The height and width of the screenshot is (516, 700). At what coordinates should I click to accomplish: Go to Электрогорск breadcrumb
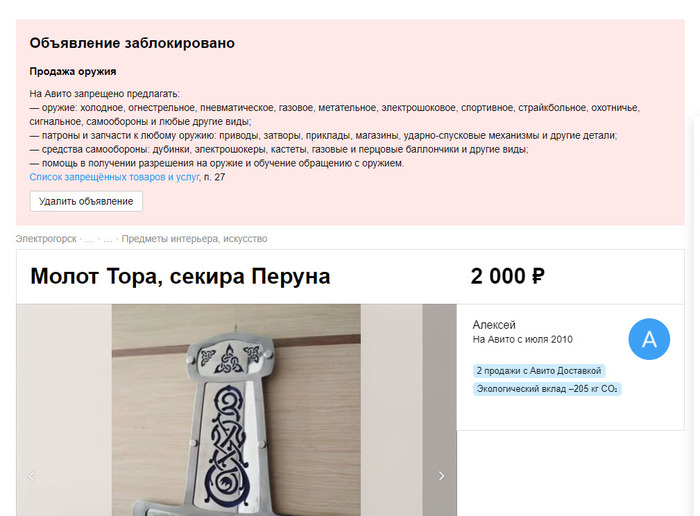[46, 239]
